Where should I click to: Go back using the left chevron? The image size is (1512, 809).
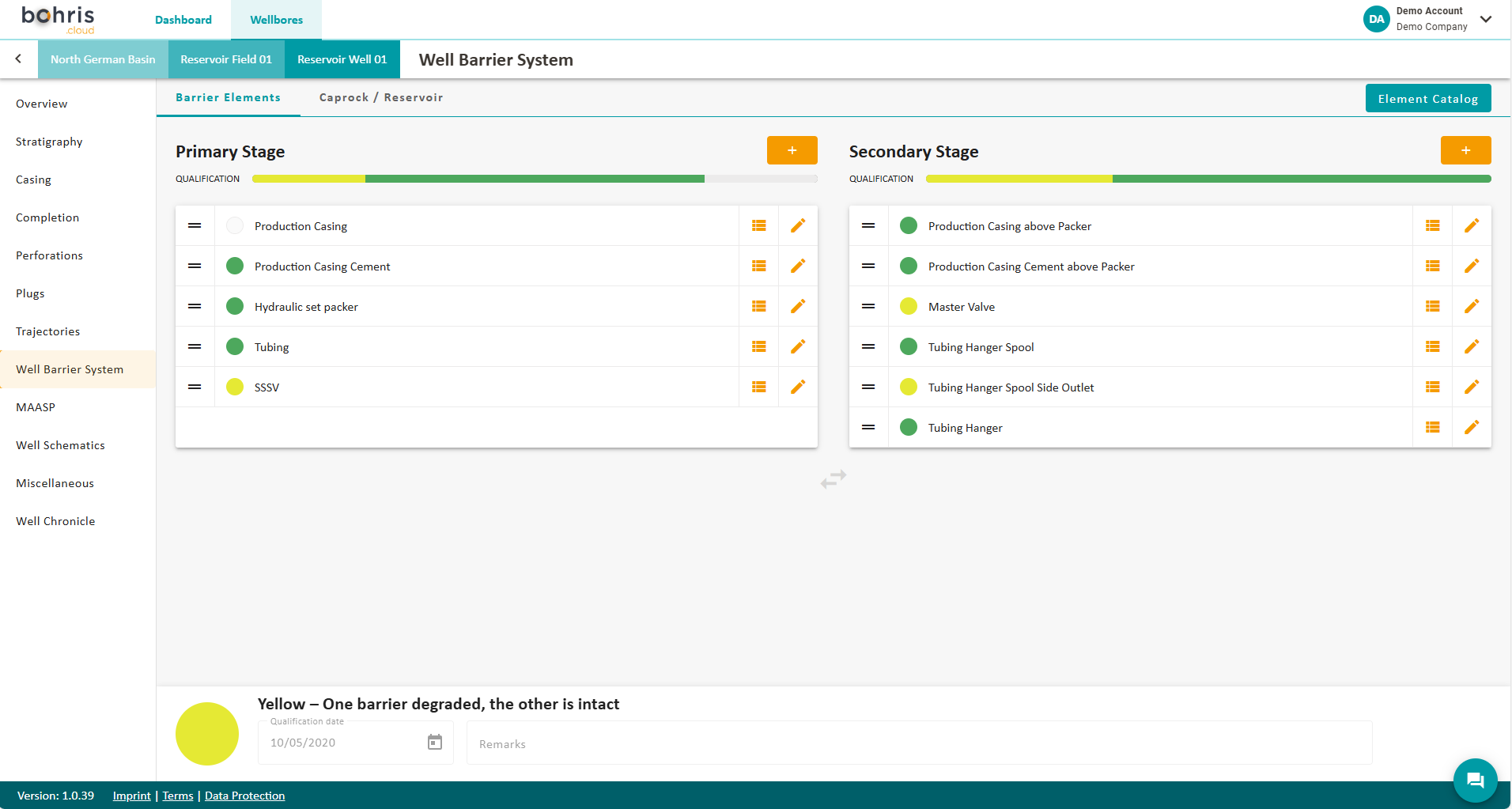18,59
